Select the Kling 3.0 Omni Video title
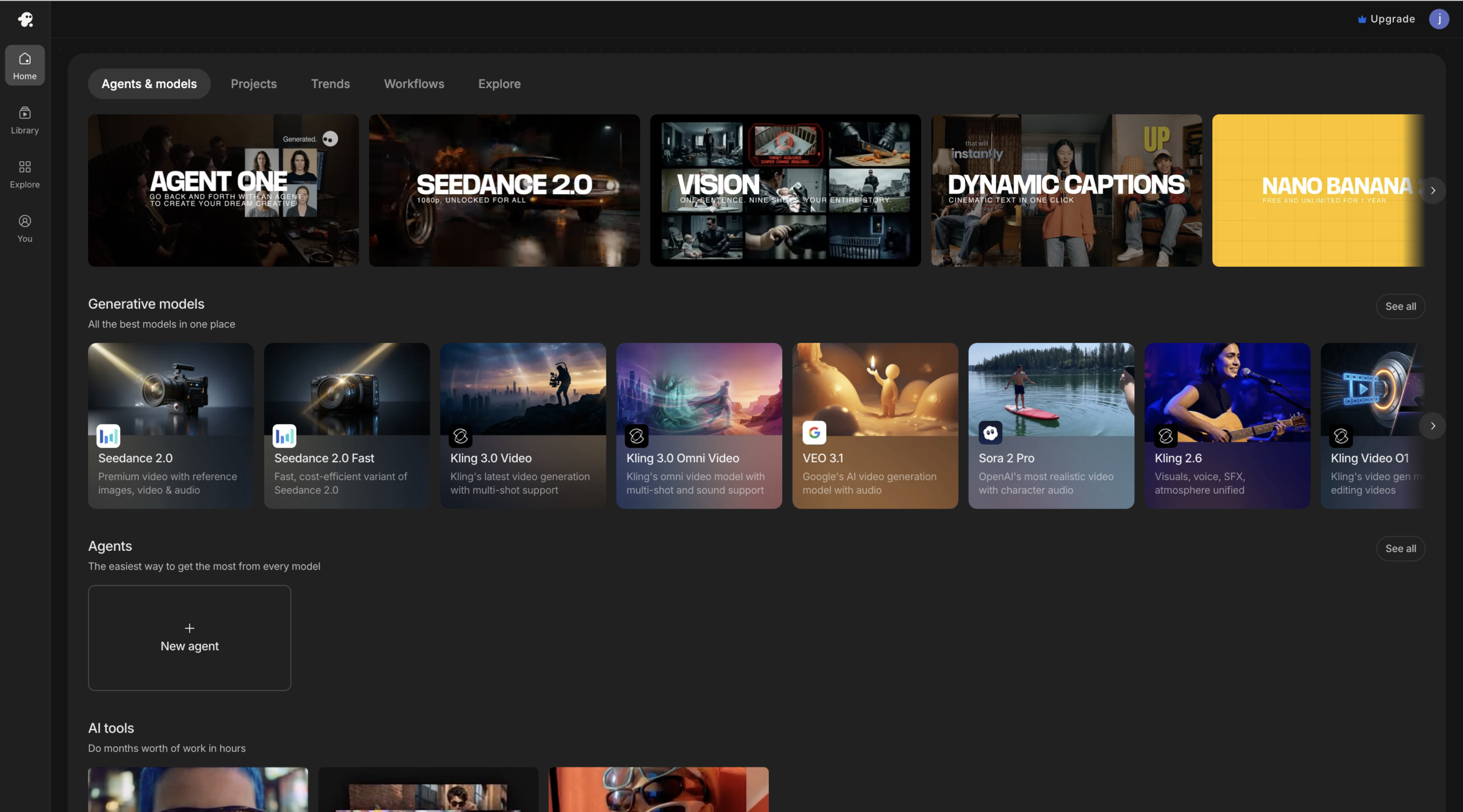 tap(683, 458)
